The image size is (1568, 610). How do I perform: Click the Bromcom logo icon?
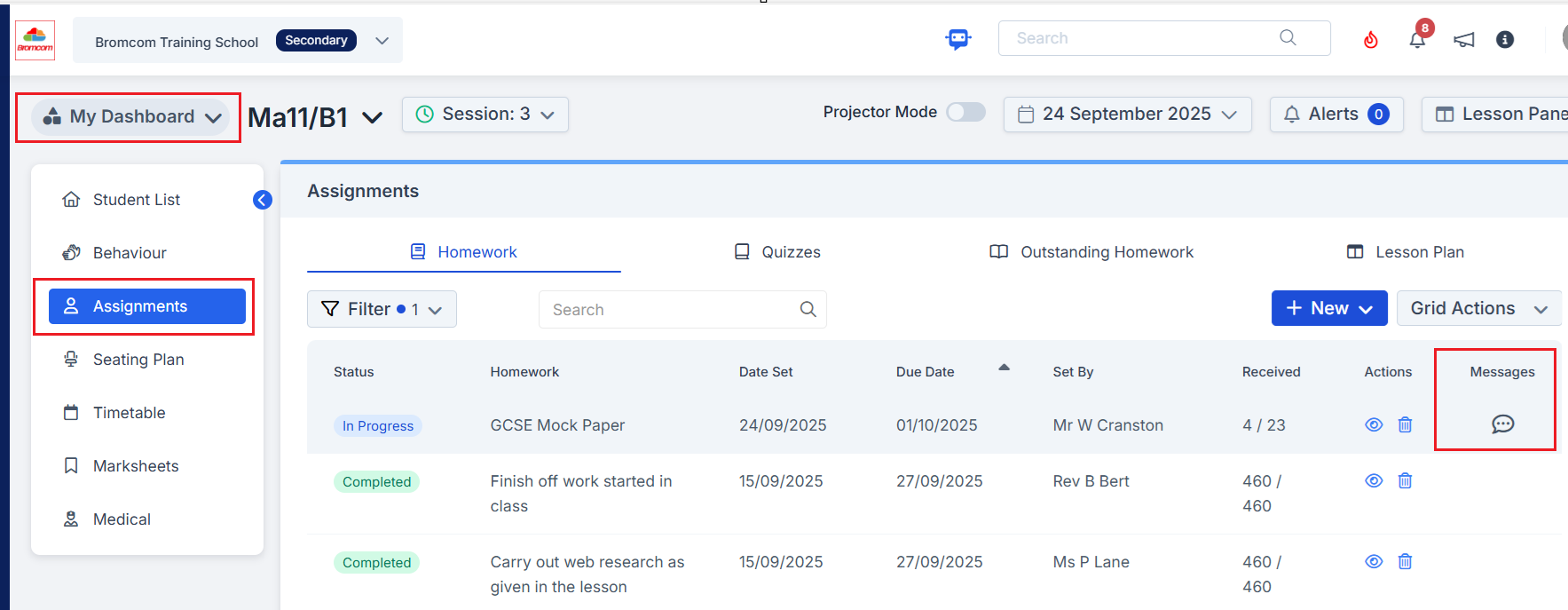(35, 40)
